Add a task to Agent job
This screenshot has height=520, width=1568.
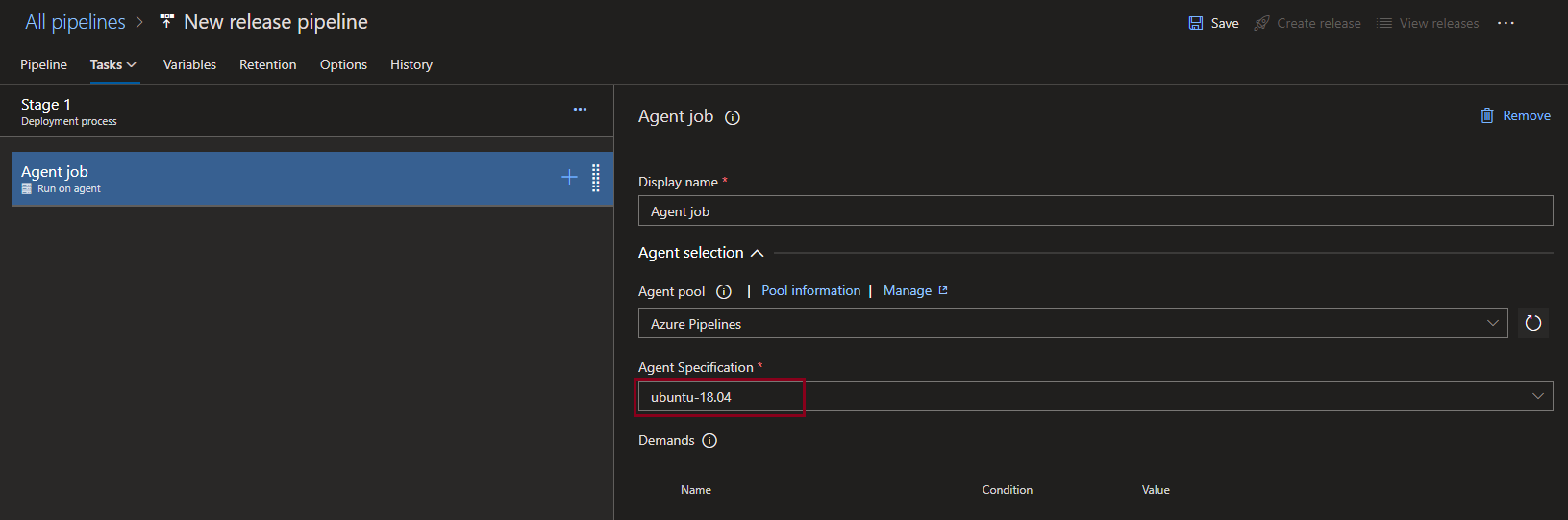[x=569, y=177]
